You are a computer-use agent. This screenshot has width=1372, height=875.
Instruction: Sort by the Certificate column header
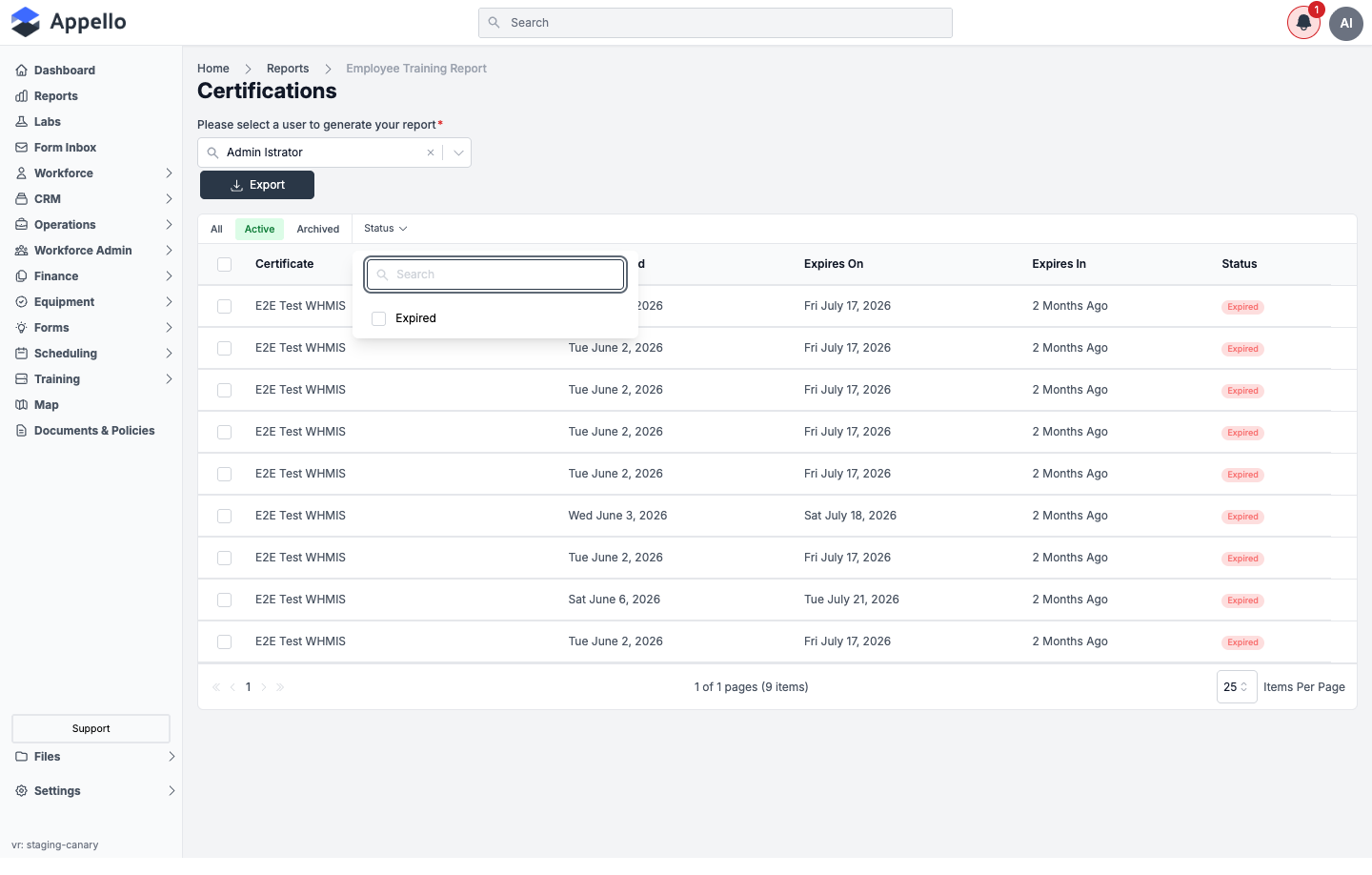[x=285, y=264]
